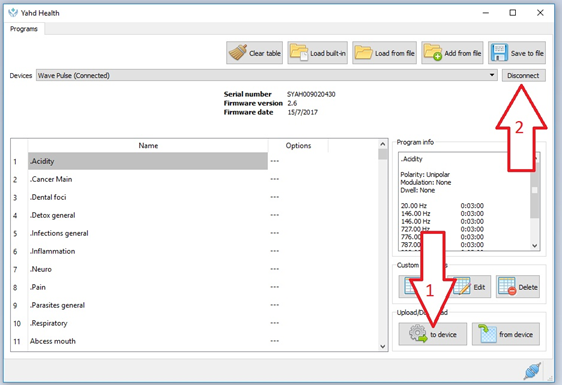562x385 pixels.
Task: Open options dots for .Respiratory
Action: (275, 323)
